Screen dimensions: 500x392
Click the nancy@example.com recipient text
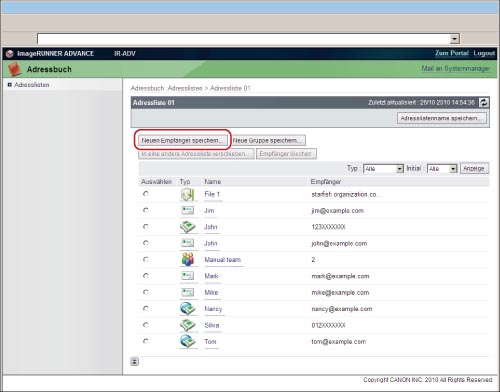(342, 309)
